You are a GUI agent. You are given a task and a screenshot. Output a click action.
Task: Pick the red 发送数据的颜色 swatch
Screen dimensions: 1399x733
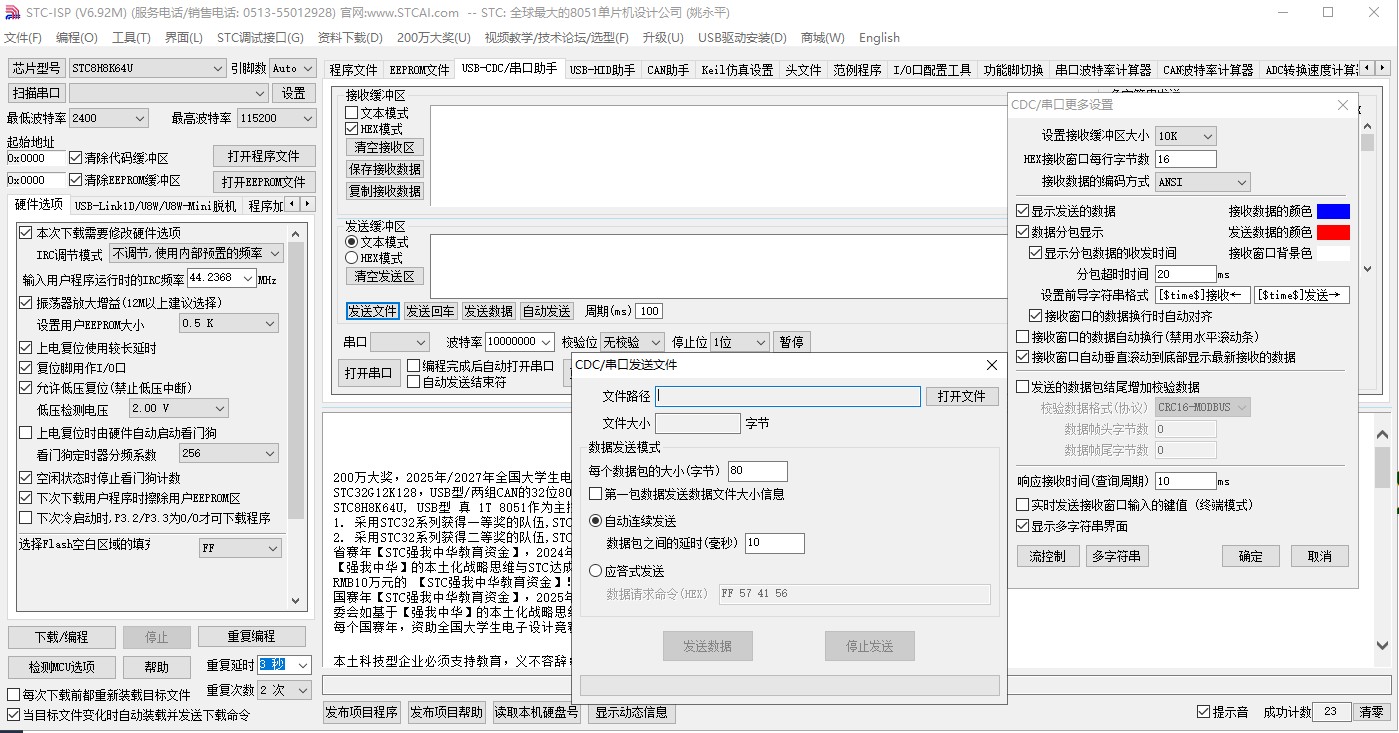[x=1333, y=233]
